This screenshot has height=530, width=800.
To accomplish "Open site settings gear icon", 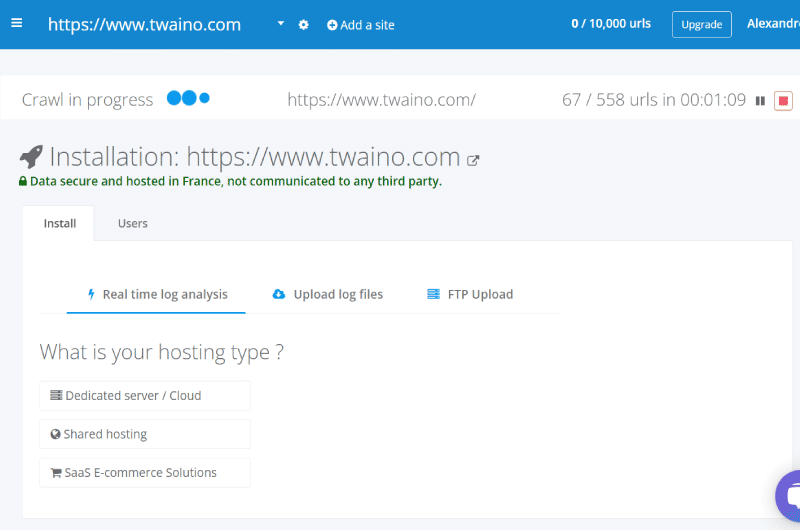I will [x=304, y=24].
